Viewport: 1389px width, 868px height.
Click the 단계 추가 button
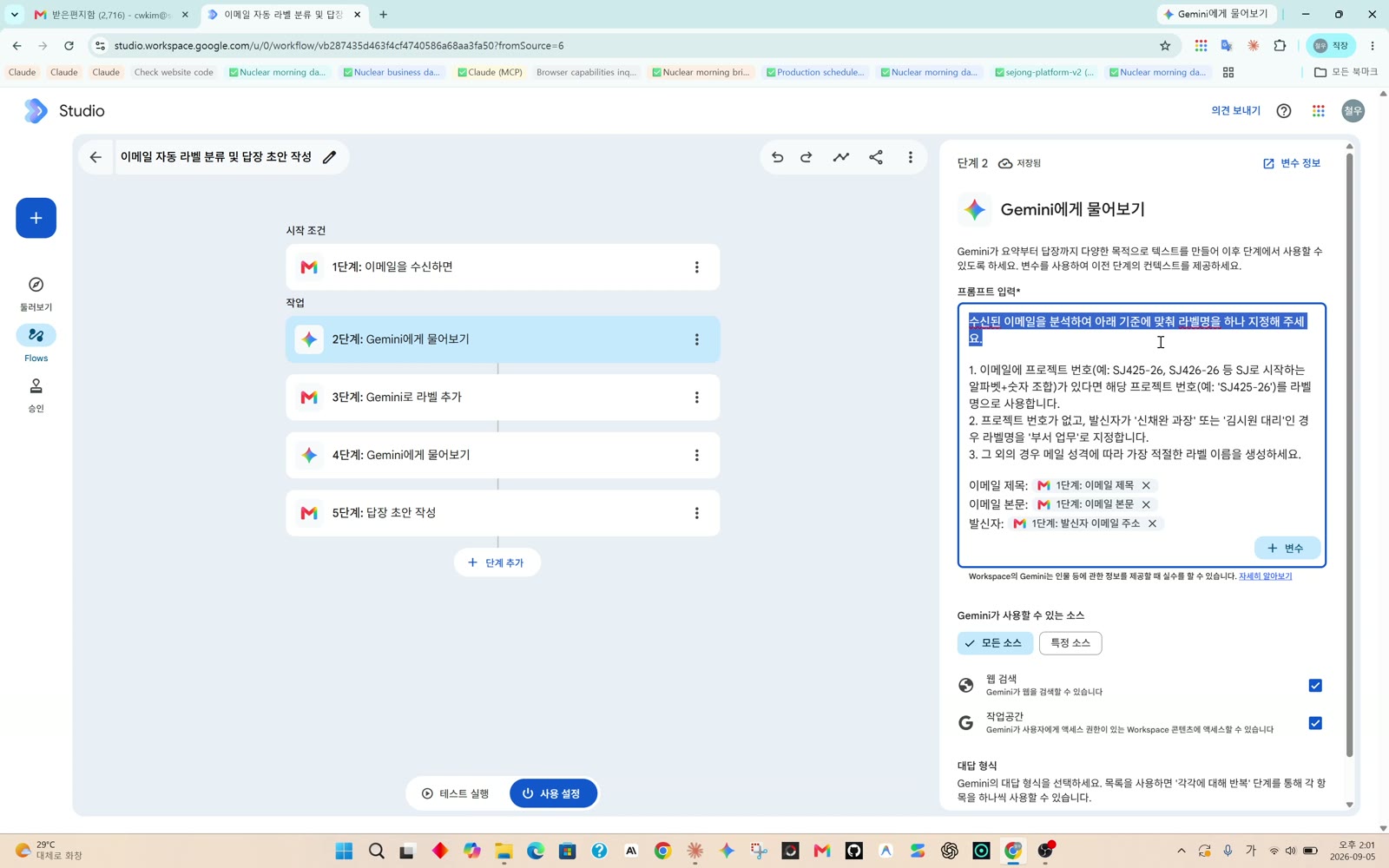tap(497, 562)
